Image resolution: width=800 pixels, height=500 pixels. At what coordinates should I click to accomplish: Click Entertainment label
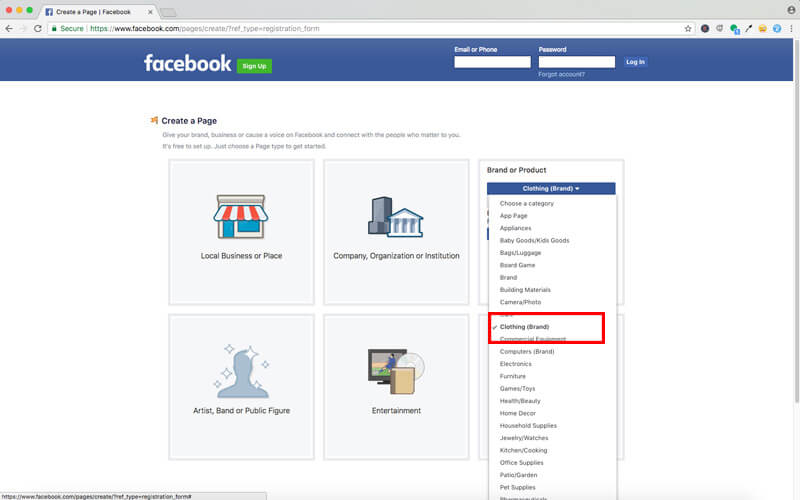[396, 411]
